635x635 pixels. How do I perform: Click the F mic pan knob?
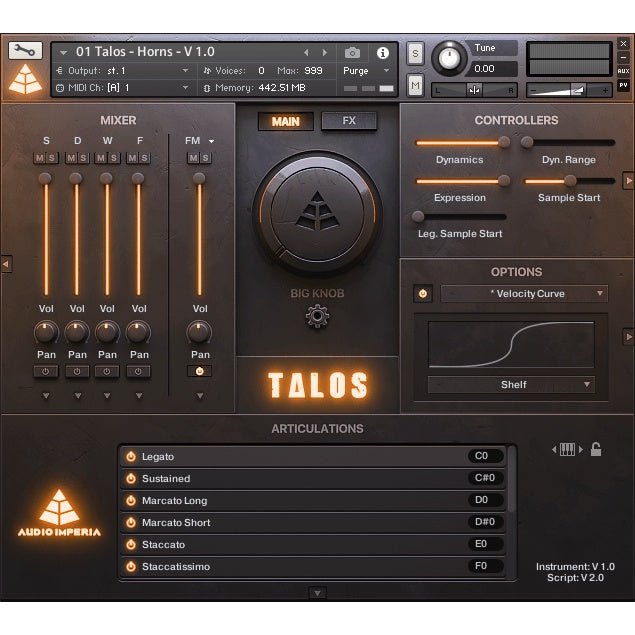click(x=138, y=332)
